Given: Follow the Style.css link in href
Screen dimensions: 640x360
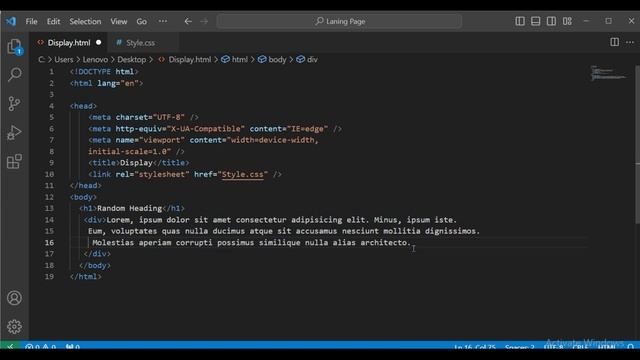Looking at the screenshot, I should 242,174.
